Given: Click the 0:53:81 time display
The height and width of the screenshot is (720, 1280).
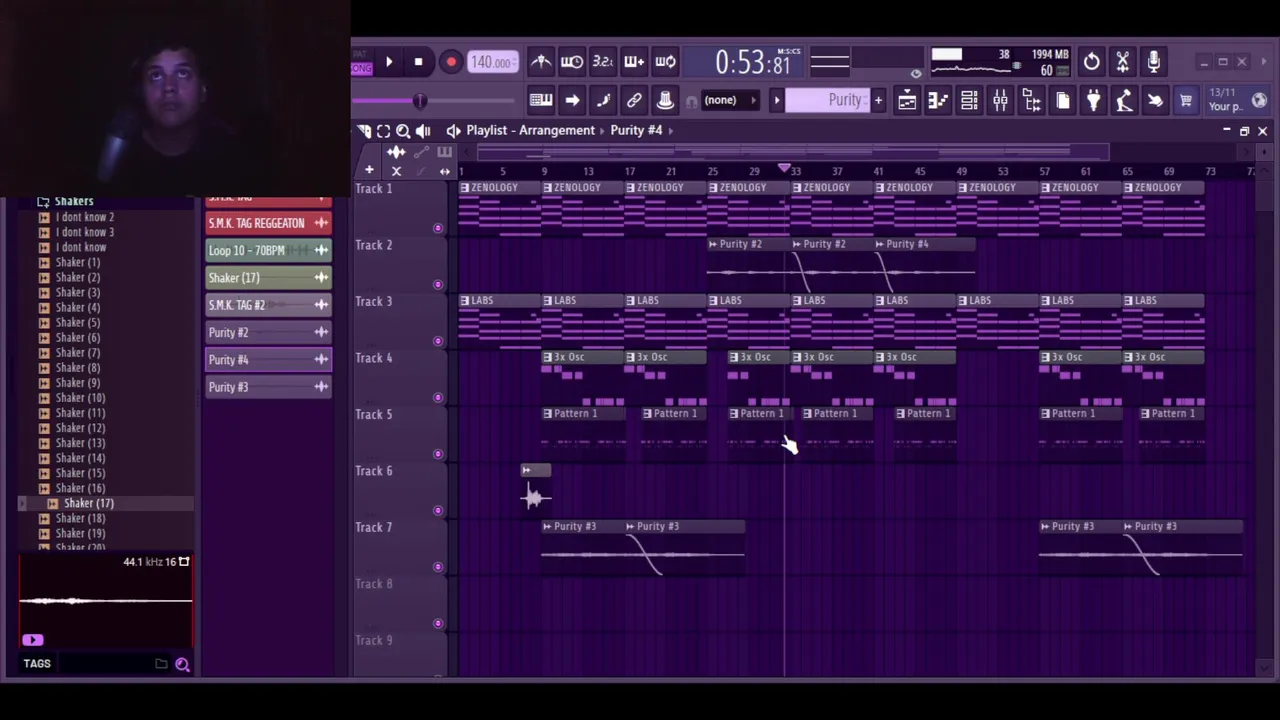Looking at the screenshot, I should click(x=752, y=62).
